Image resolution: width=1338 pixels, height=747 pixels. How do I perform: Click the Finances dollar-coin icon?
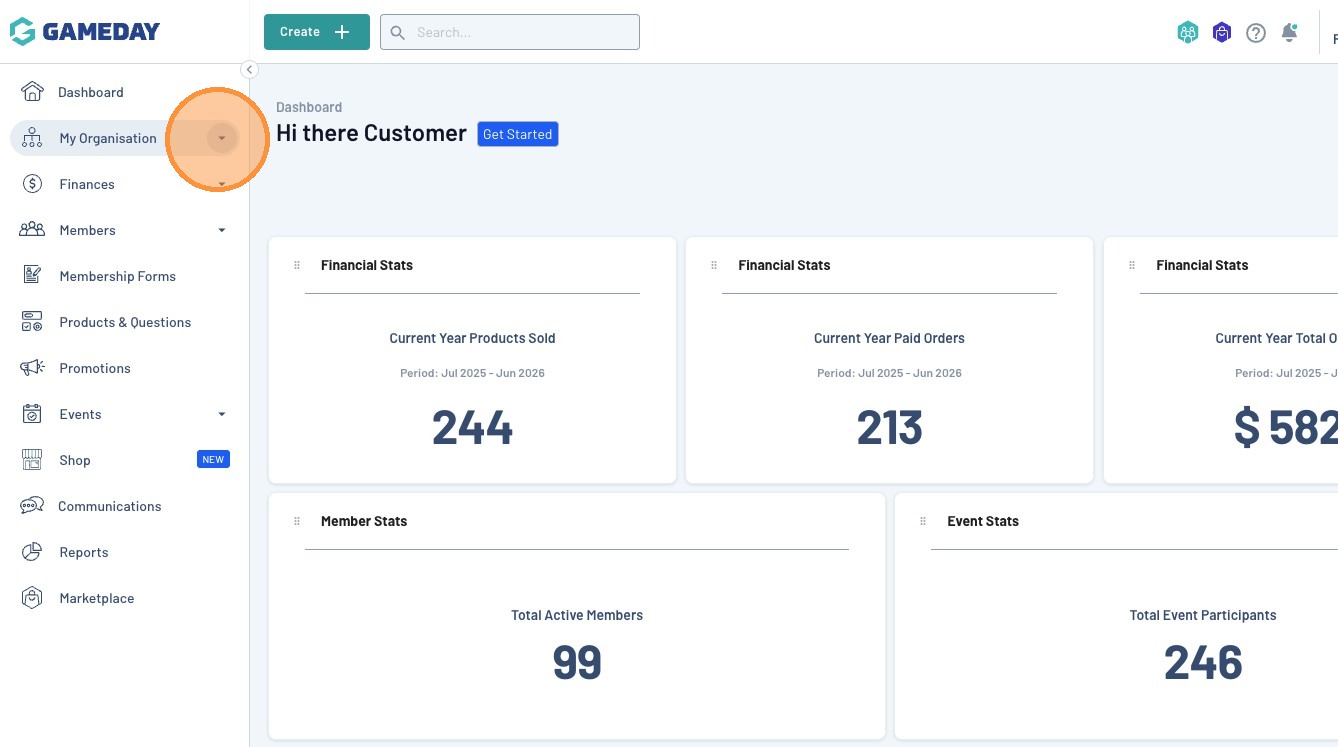pyautogui.click(x=32, y=184)
